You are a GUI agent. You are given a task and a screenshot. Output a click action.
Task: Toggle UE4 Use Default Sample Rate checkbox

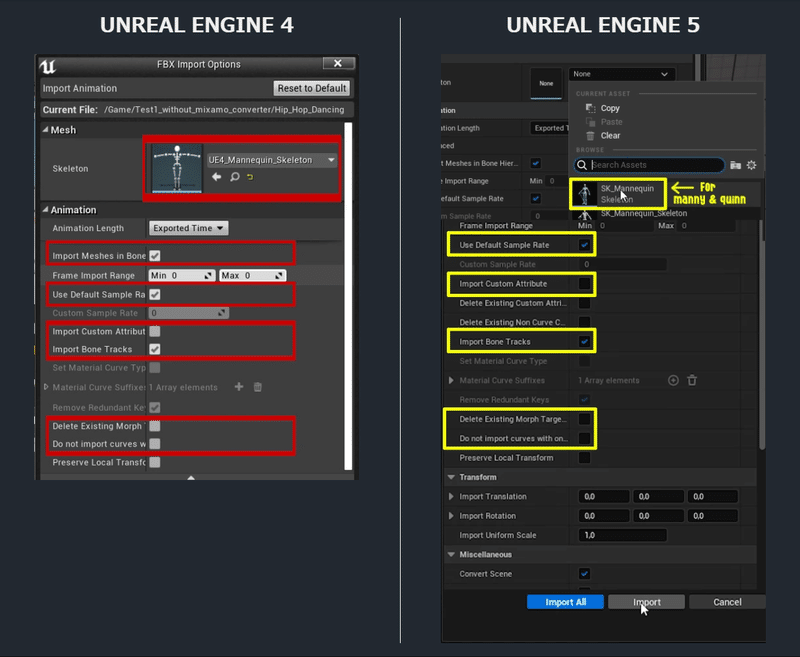155,294
